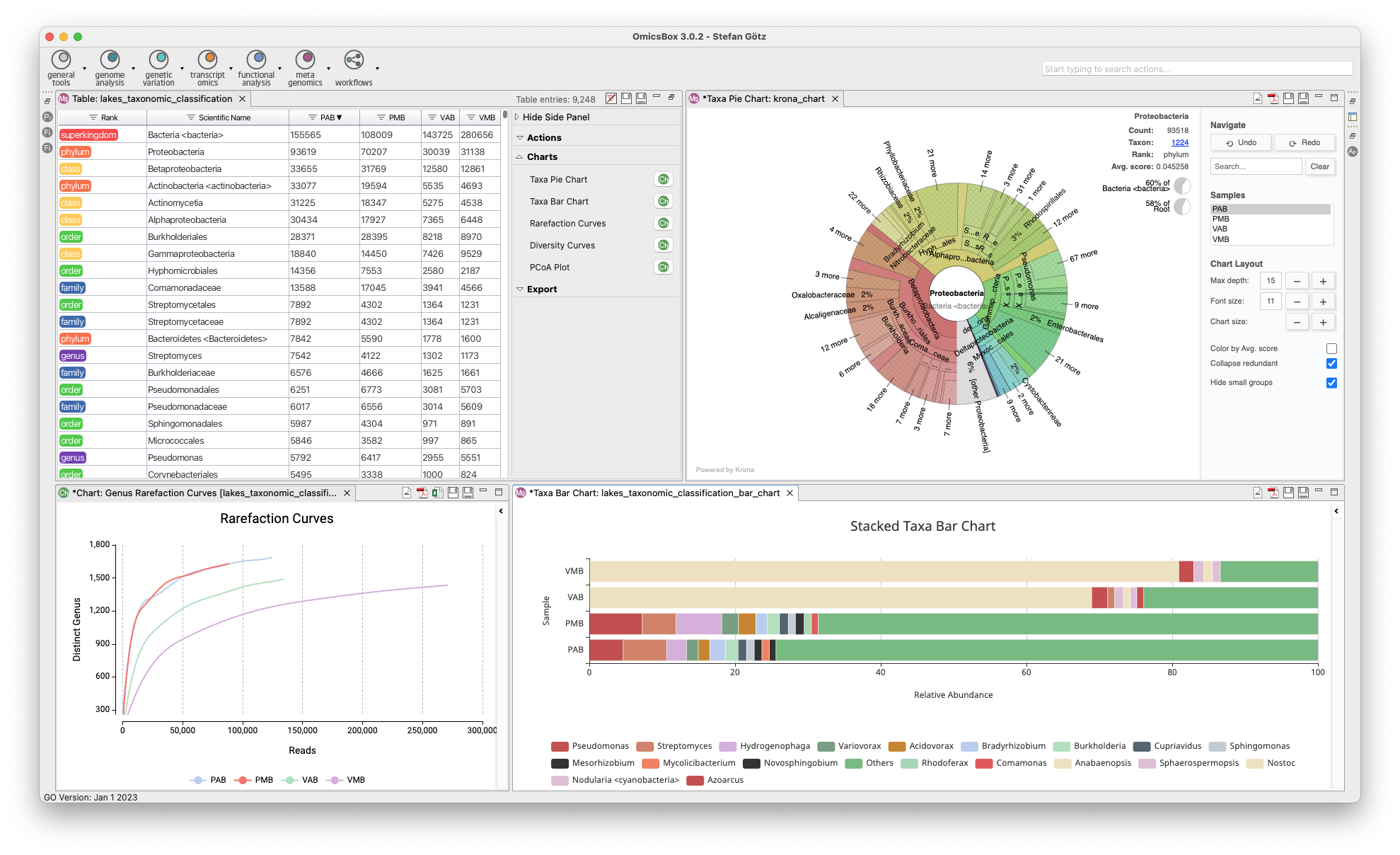Open the genome analysis module icon
Screen dimensions: 1400x855
coord(110,59)
